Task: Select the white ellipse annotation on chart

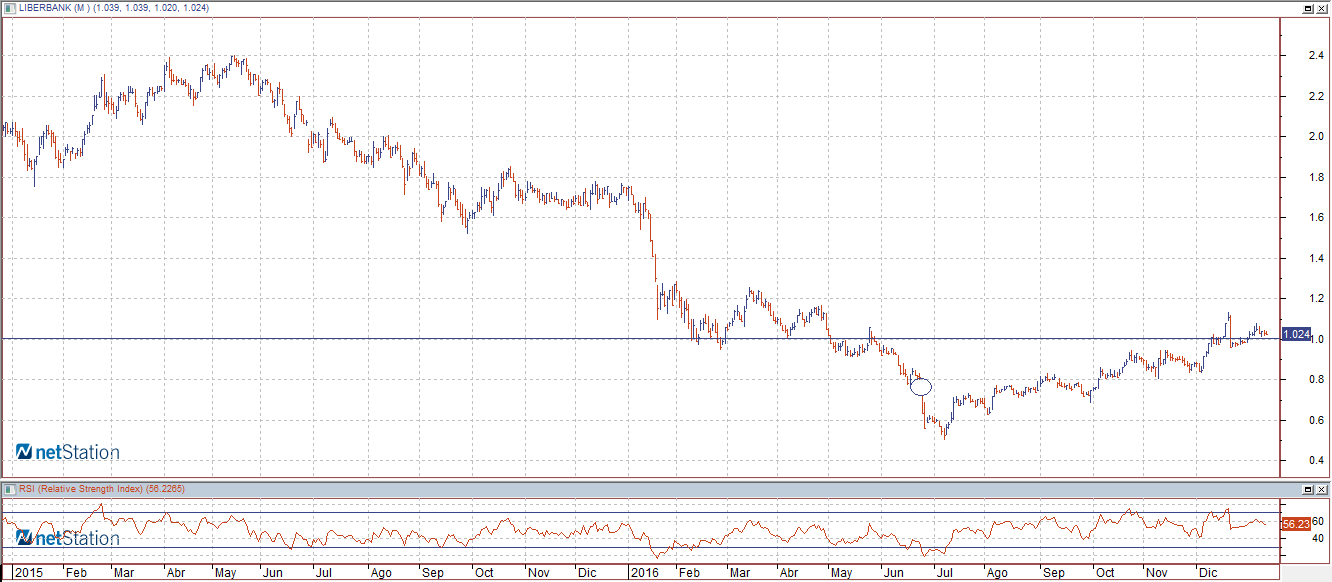Action: 921,386
